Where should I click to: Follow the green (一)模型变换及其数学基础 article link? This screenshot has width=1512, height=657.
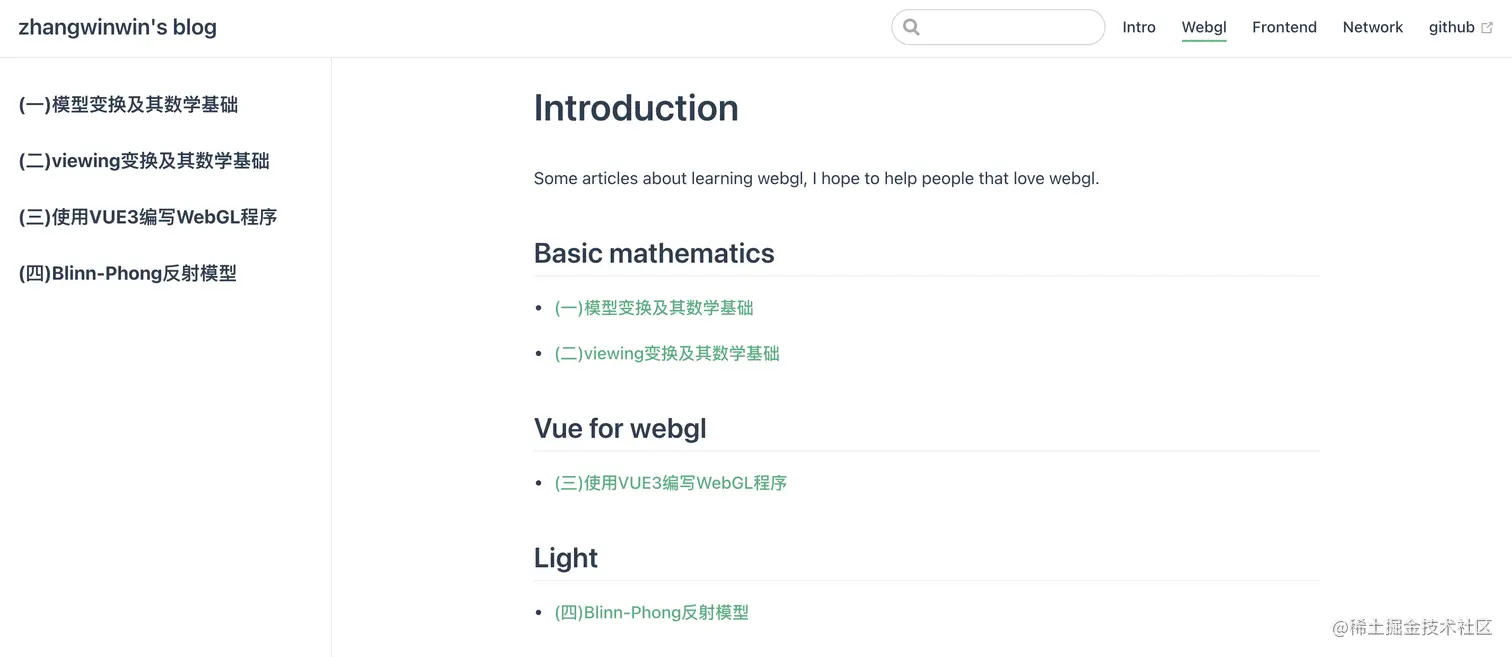654,308
